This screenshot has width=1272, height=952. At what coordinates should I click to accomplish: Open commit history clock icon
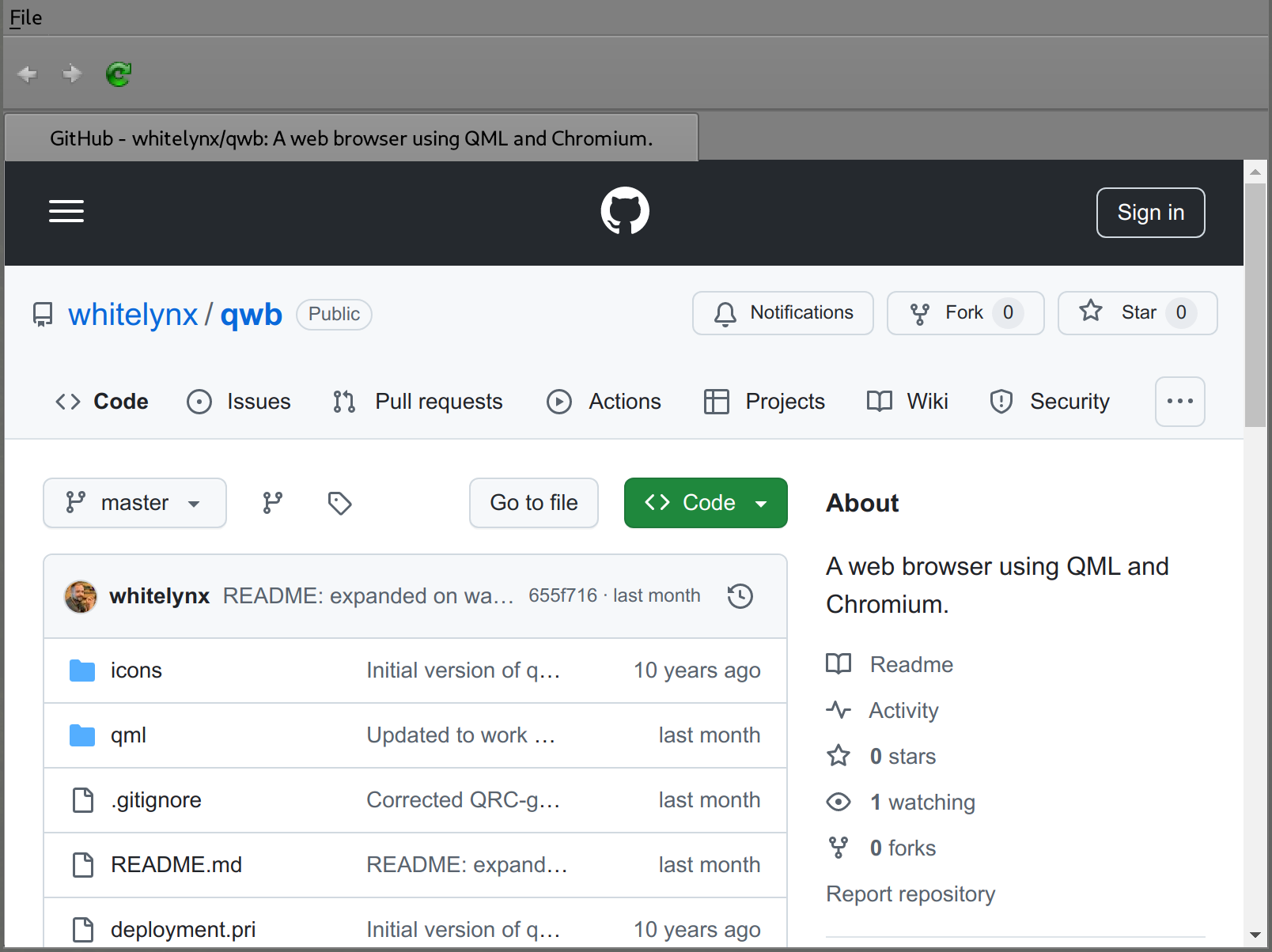tap(740, 596)
